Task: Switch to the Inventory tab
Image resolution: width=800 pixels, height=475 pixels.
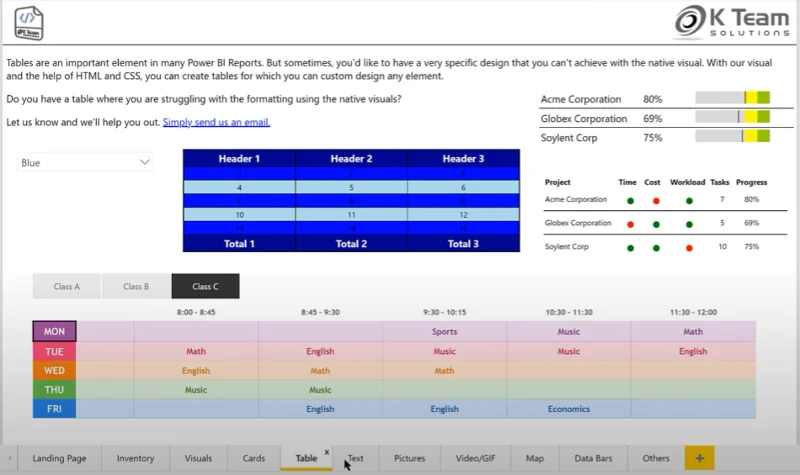Action: pos(135,458)
